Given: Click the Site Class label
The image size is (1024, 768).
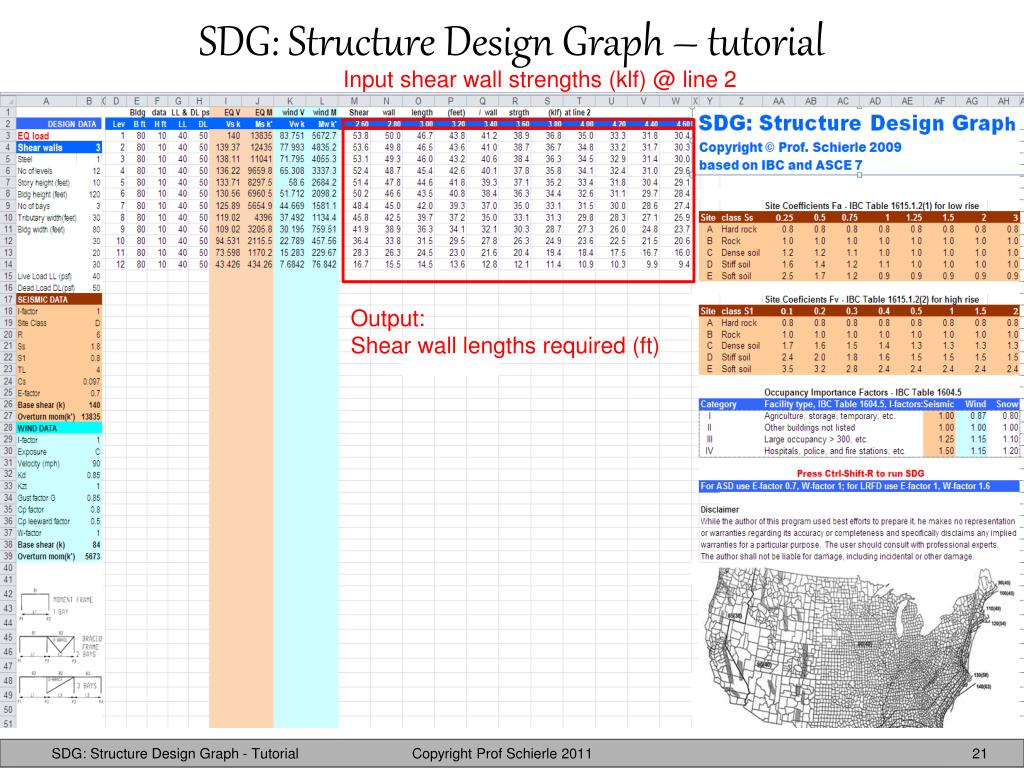Looking at the screenshot, I should pos(32,323).
